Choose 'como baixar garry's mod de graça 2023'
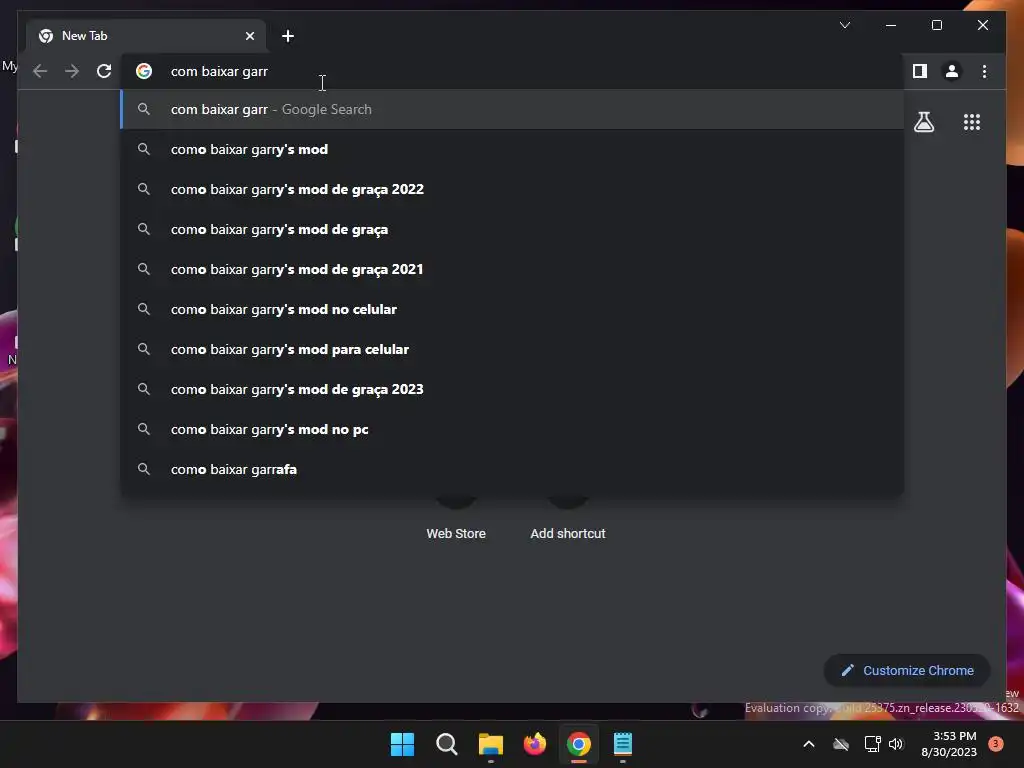 pyautogui.click(x=513, y=389)
